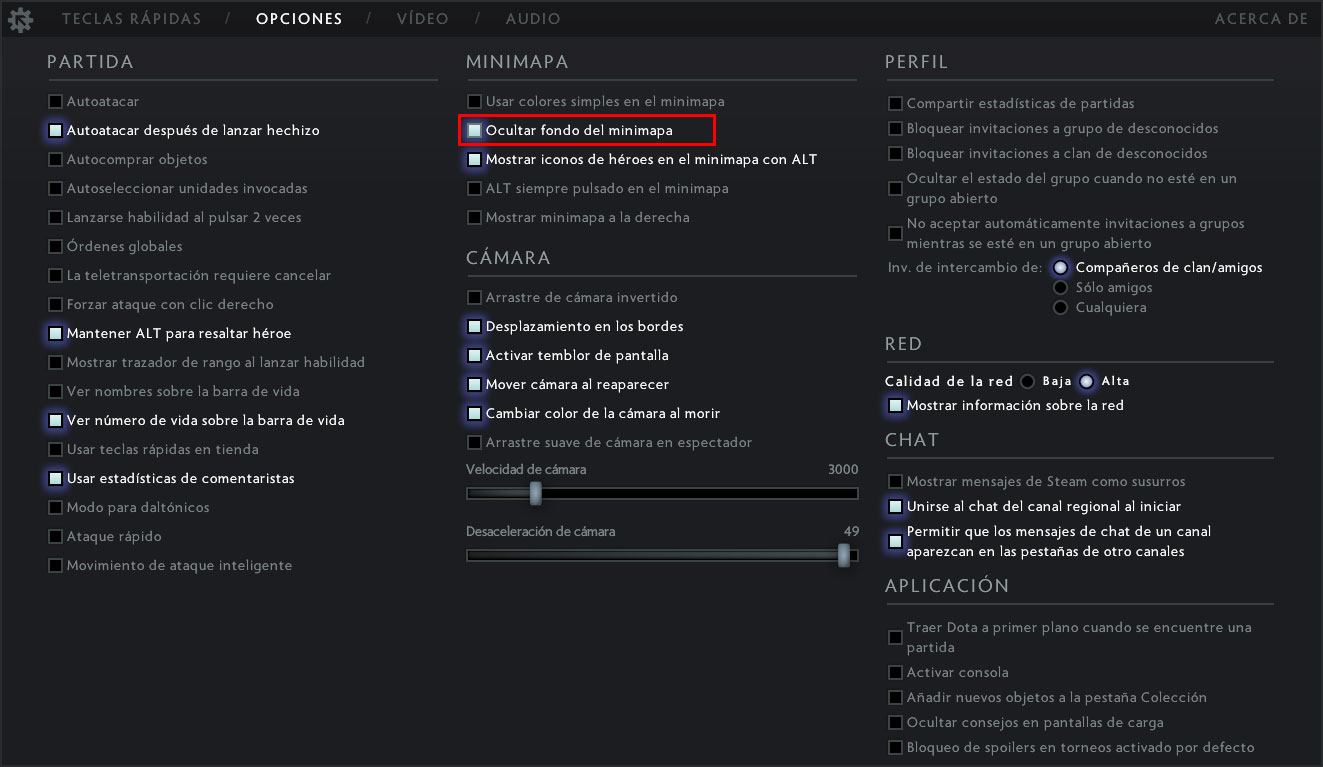The image size is (1323, 767).
Task: Enable Modo para daltónicos checkbox
Action: [x=55, y=508]
